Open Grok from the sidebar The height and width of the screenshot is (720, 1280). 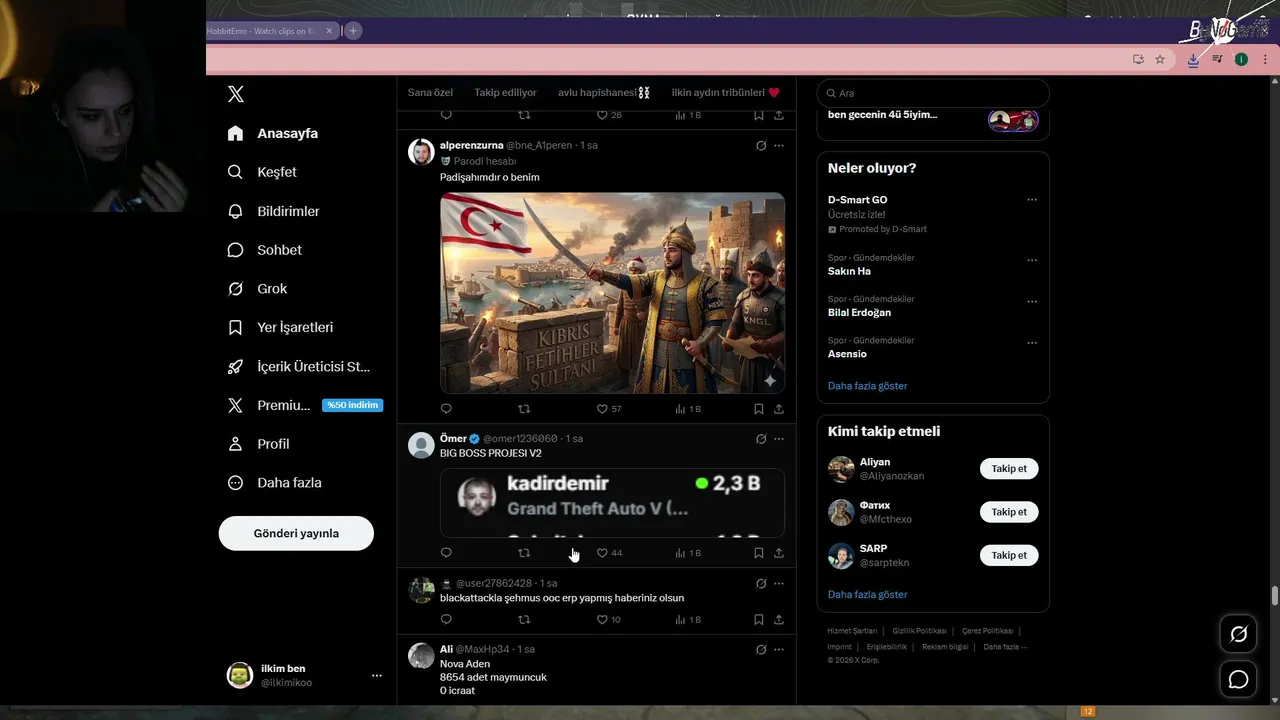pyautogui.click(x=257, y=289)
